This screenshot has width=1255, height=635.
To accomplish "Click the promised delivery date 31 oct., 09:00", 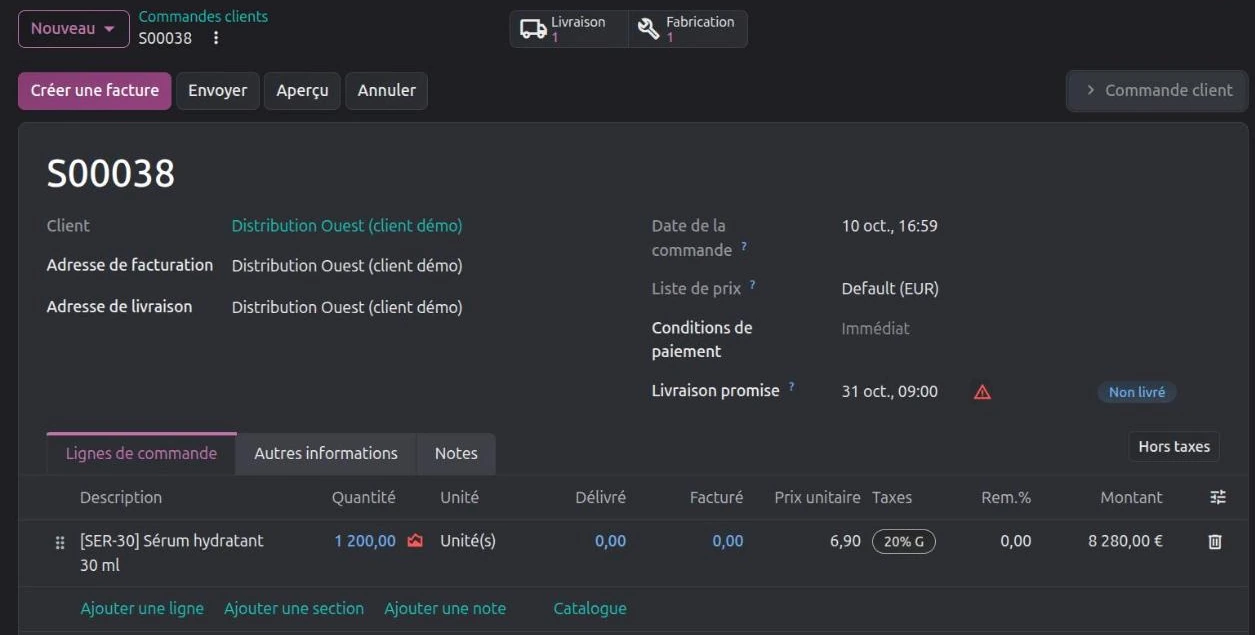I will coord(890,392).
